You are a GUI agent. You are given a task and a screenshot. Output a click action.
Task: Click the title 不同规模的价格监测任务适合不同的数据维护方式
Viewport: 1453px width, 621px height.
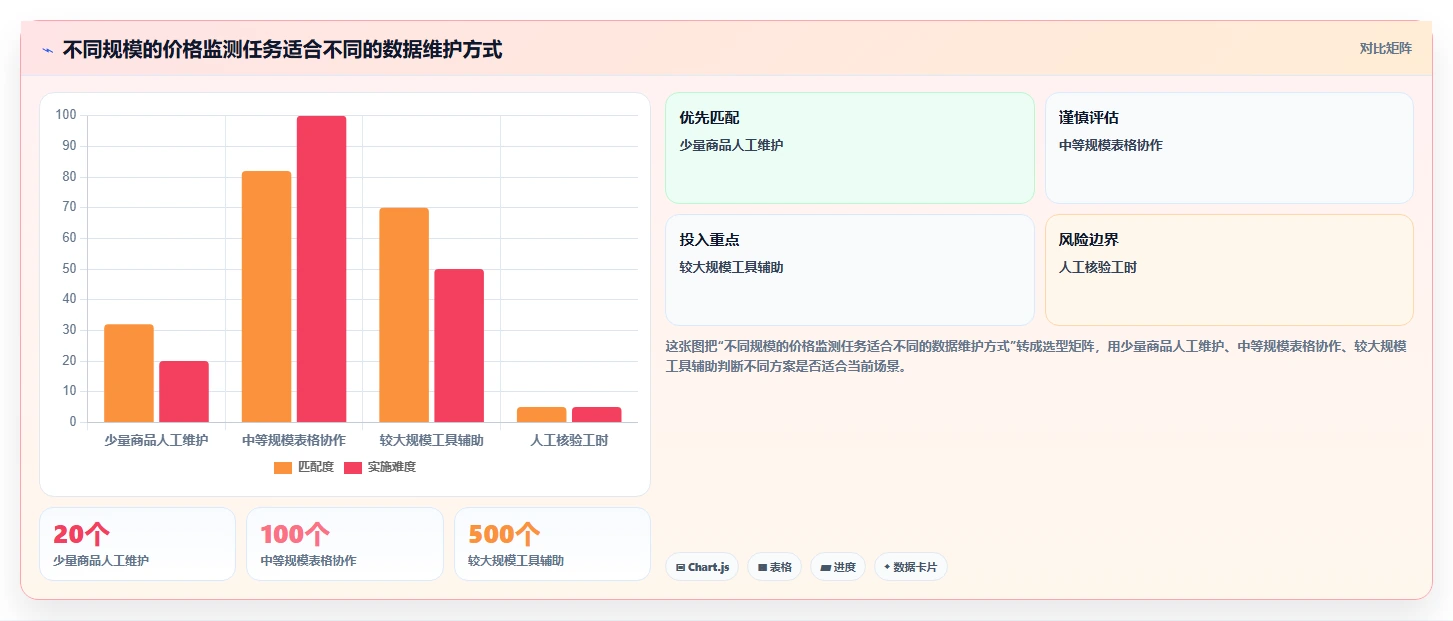pyautogui.click(x=282, y=49)
